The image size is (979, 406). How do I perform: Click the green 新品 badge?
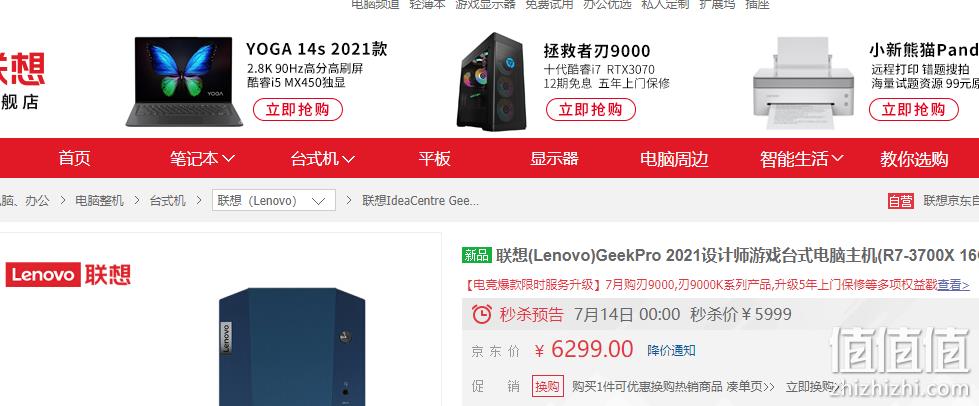coord(477,255)
